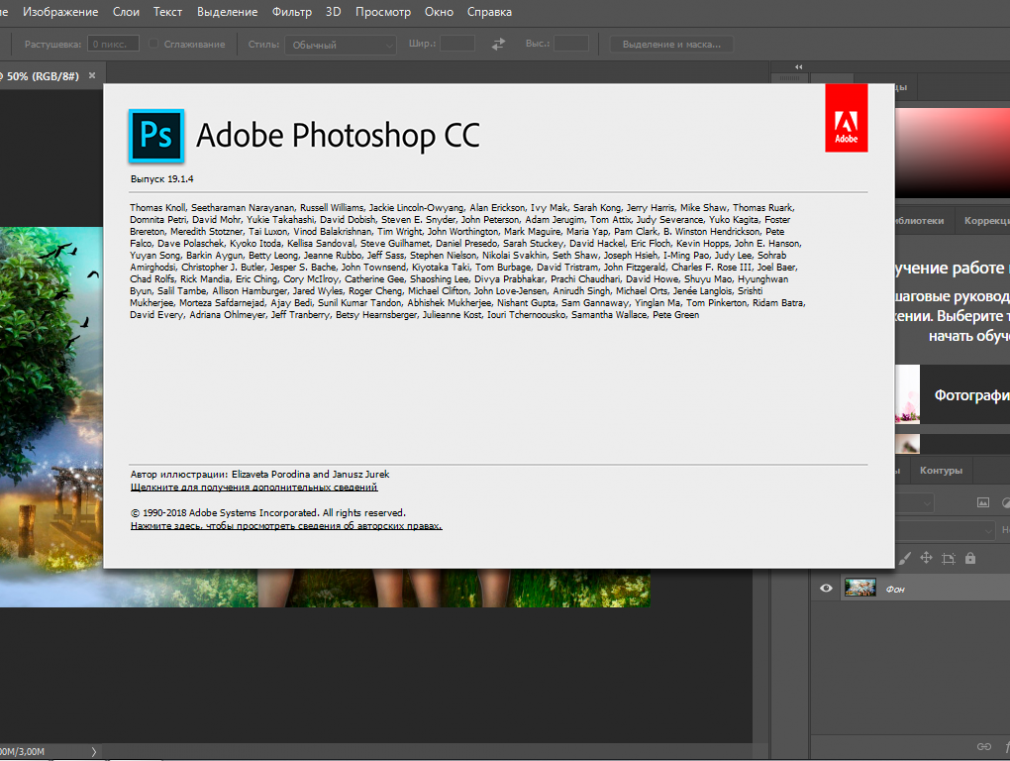Click the Выделение и маска button
The image size is (1010, 761).
pyautogui.click(x=671, y=44)
